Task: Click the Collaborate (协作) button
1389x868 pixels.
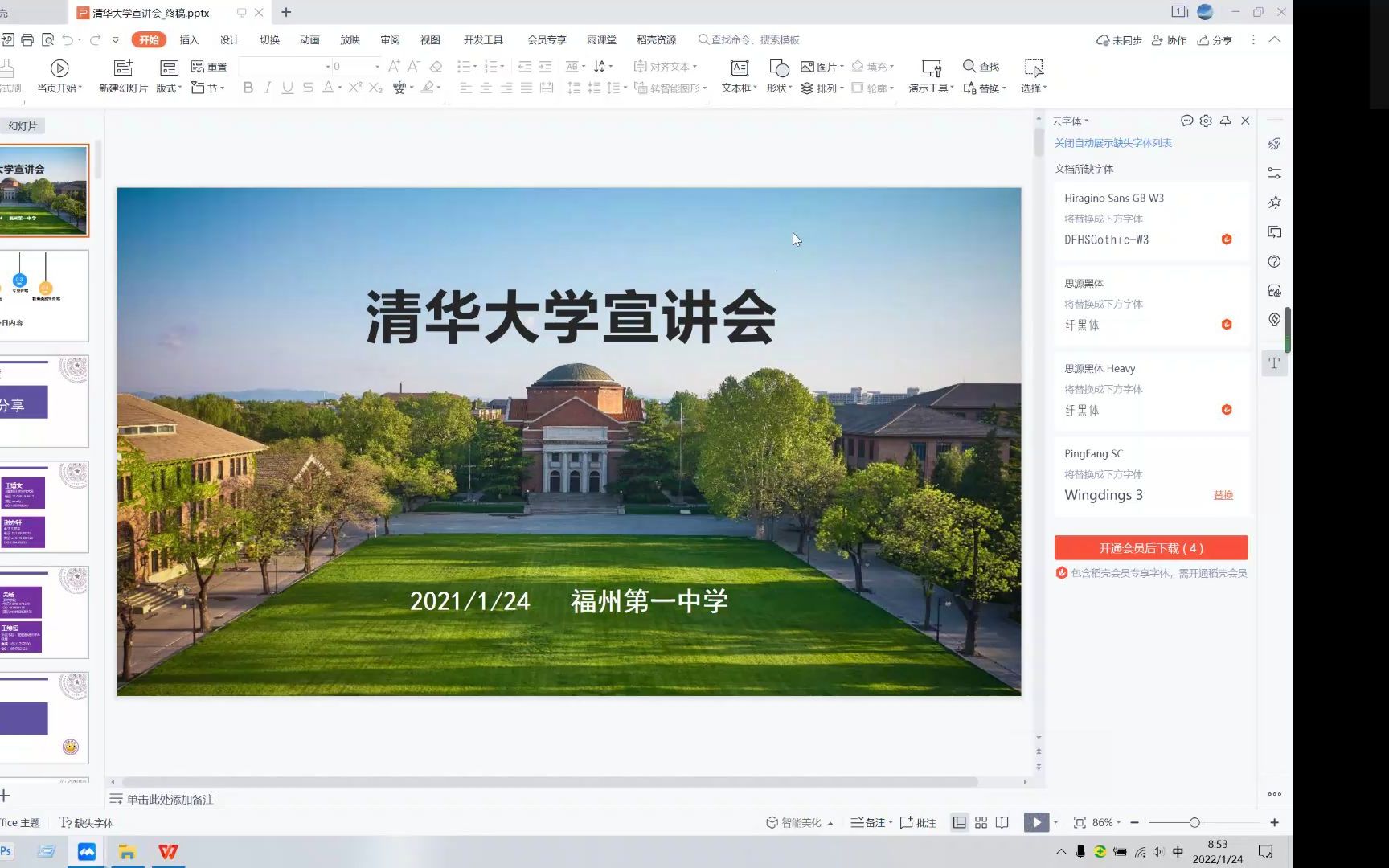Action: [1169, 40]
